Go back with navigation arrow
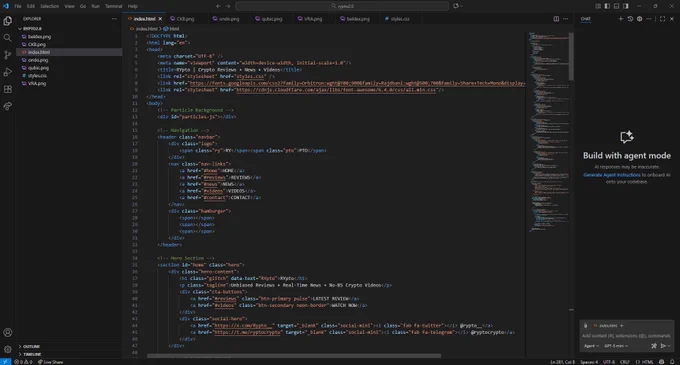Viewport: 680px width, 365px height. click(x=218, y=6)
